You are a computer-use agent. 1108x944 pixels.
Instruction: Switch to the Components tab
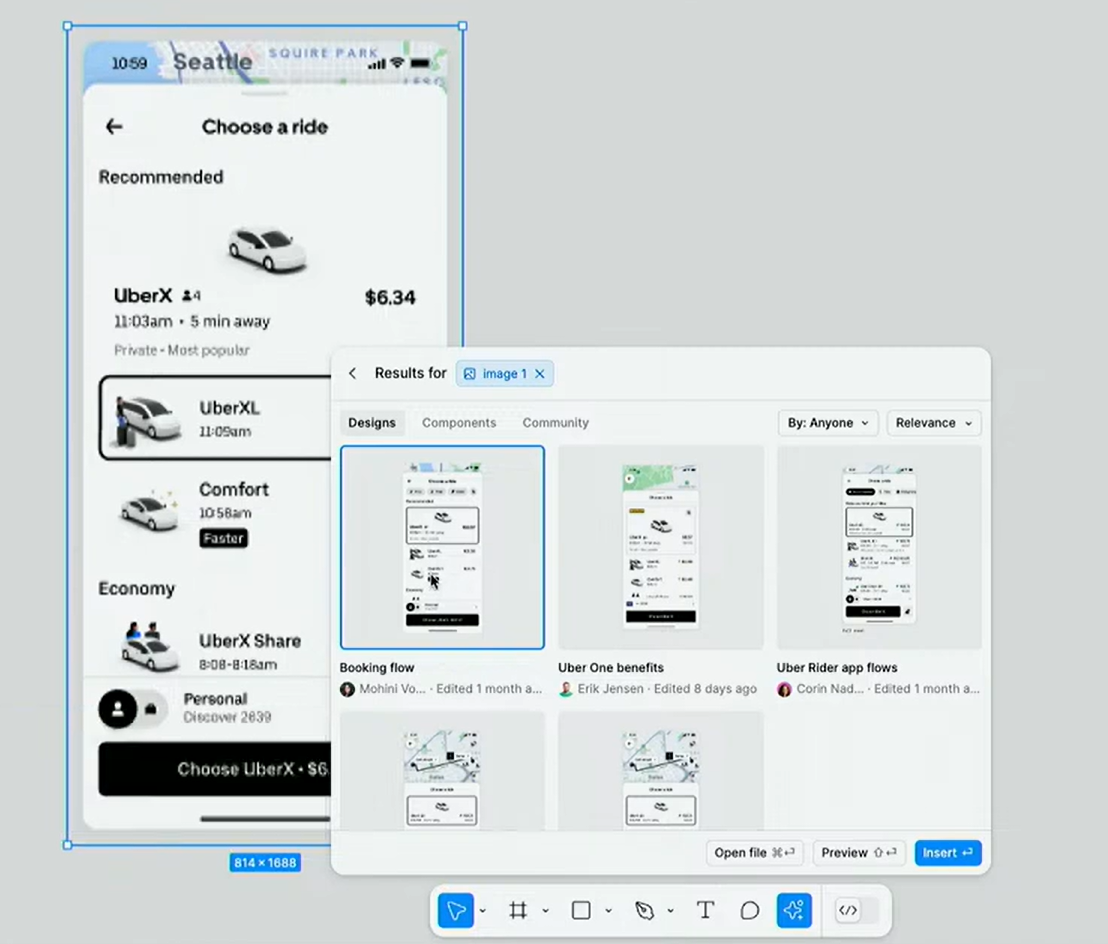(x=459, y=423)
